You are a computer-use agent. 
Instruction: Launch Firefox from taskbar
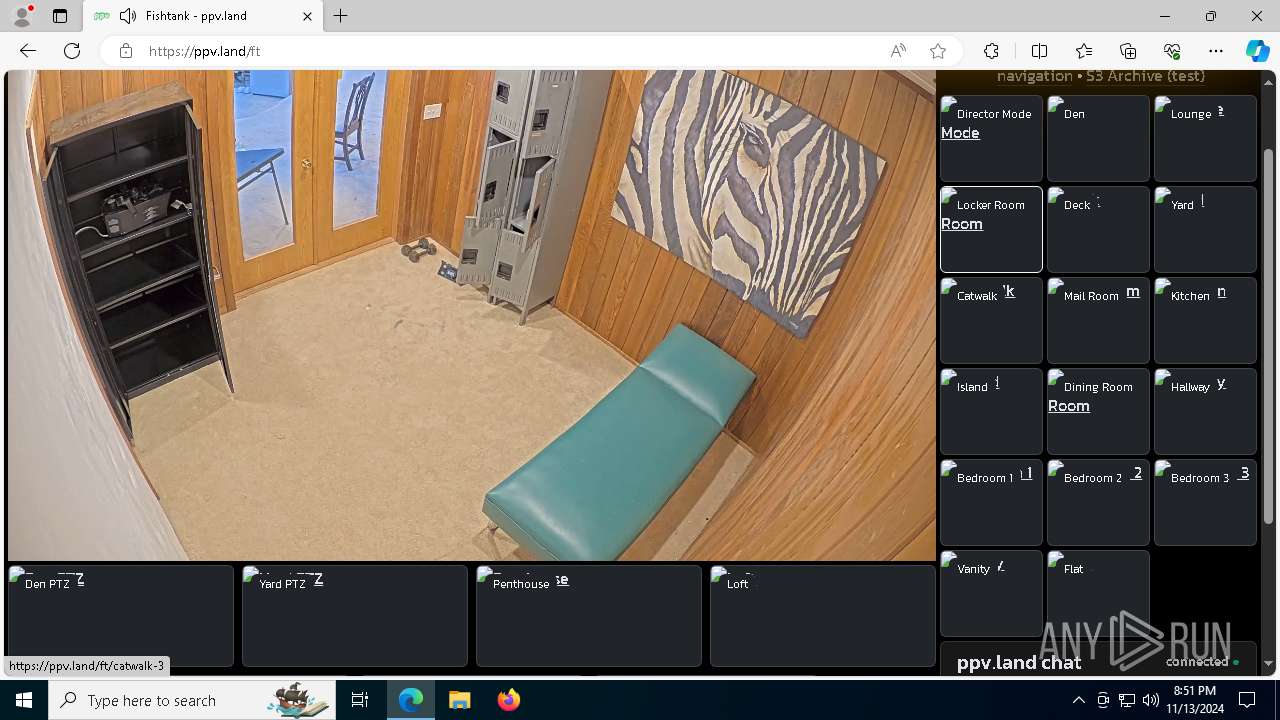click(x=508, y=700)
